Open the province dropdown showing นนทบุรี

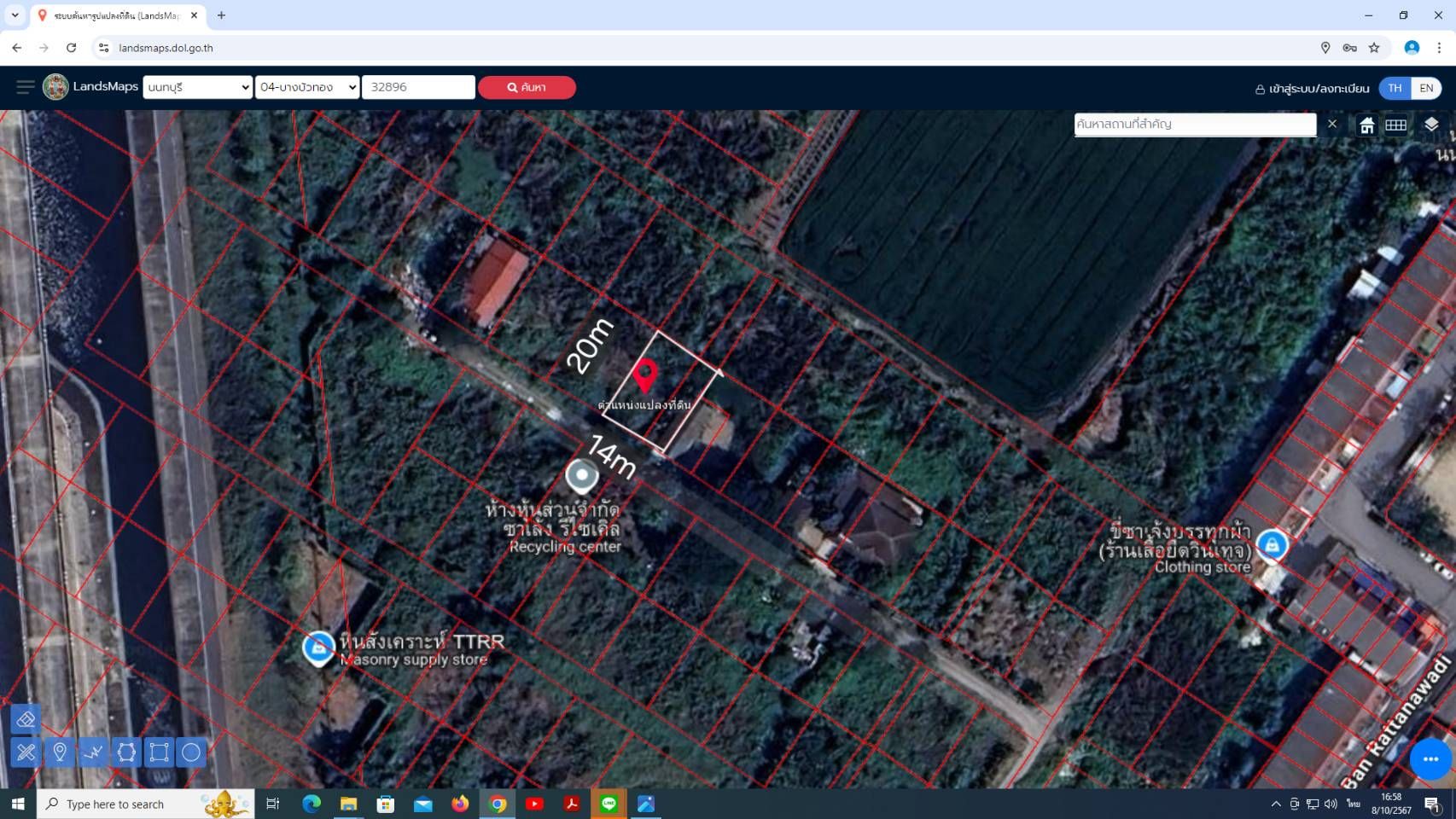click(x=197, y=87)
